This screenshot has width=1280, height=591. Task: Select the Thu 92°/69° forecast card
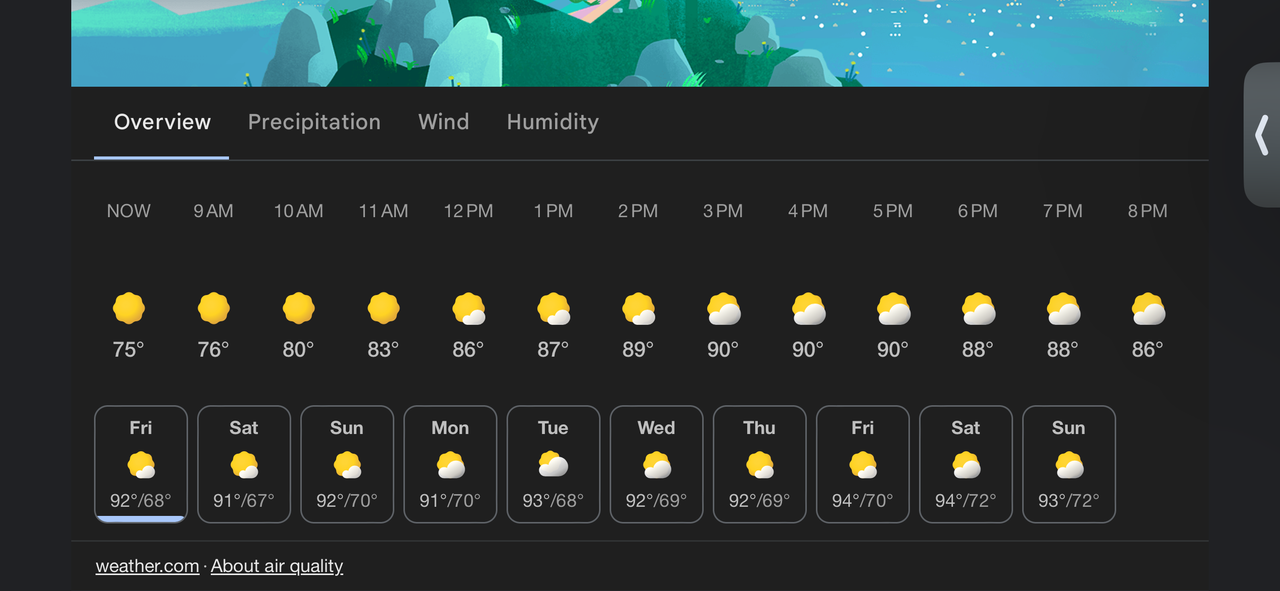759,464
